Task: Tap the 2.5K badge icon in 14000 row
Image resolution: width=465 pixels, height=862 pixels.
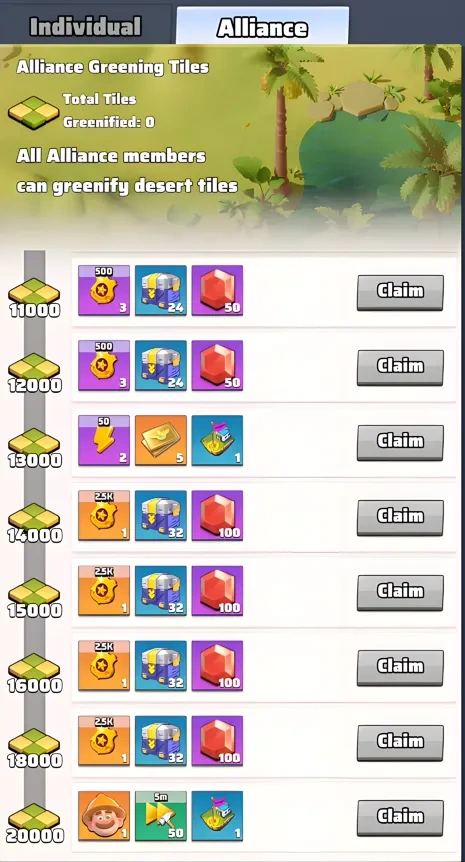Action: (x=104, y=516)
